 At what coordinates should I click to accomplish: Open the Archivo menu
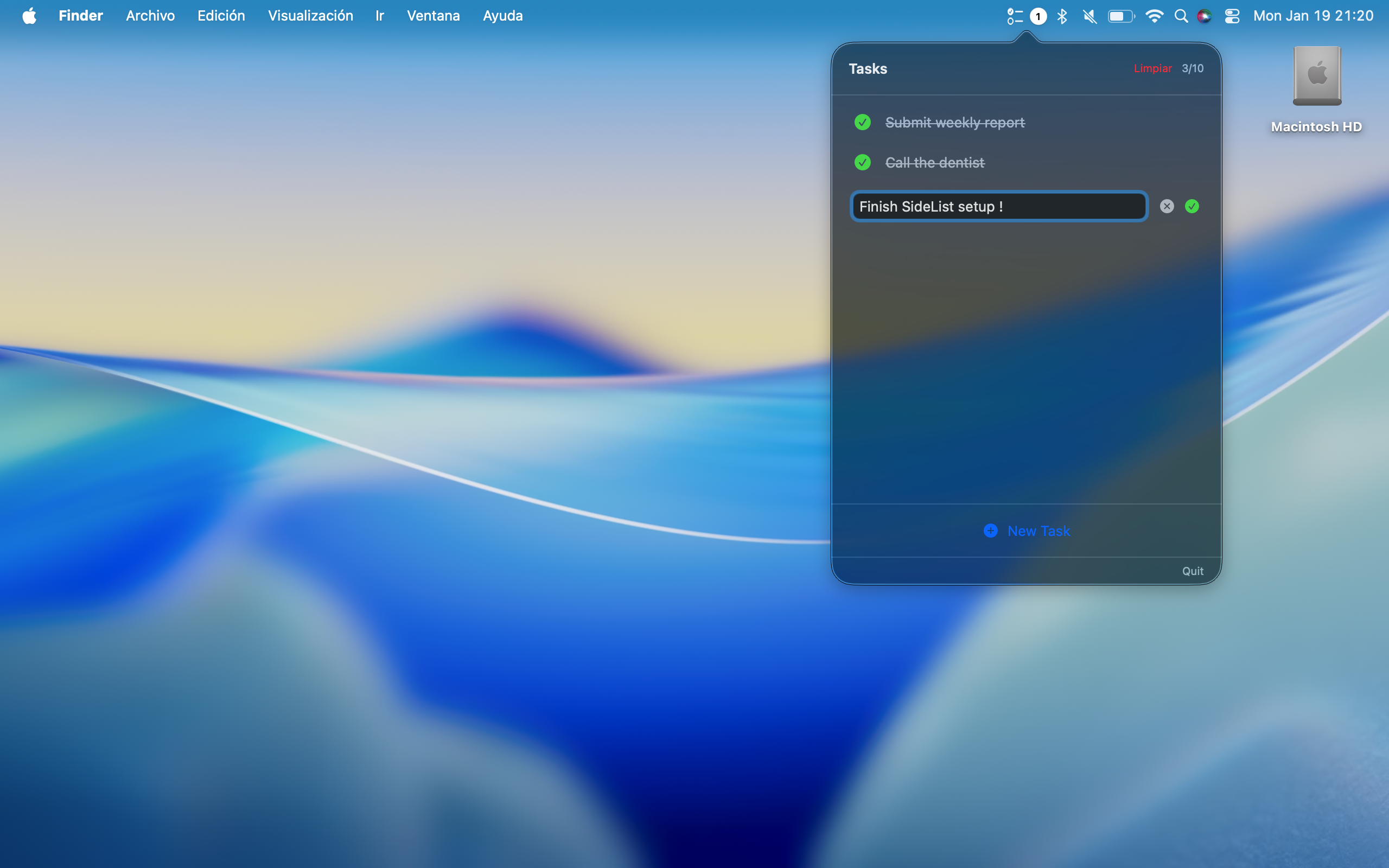[x=149, y=16]
